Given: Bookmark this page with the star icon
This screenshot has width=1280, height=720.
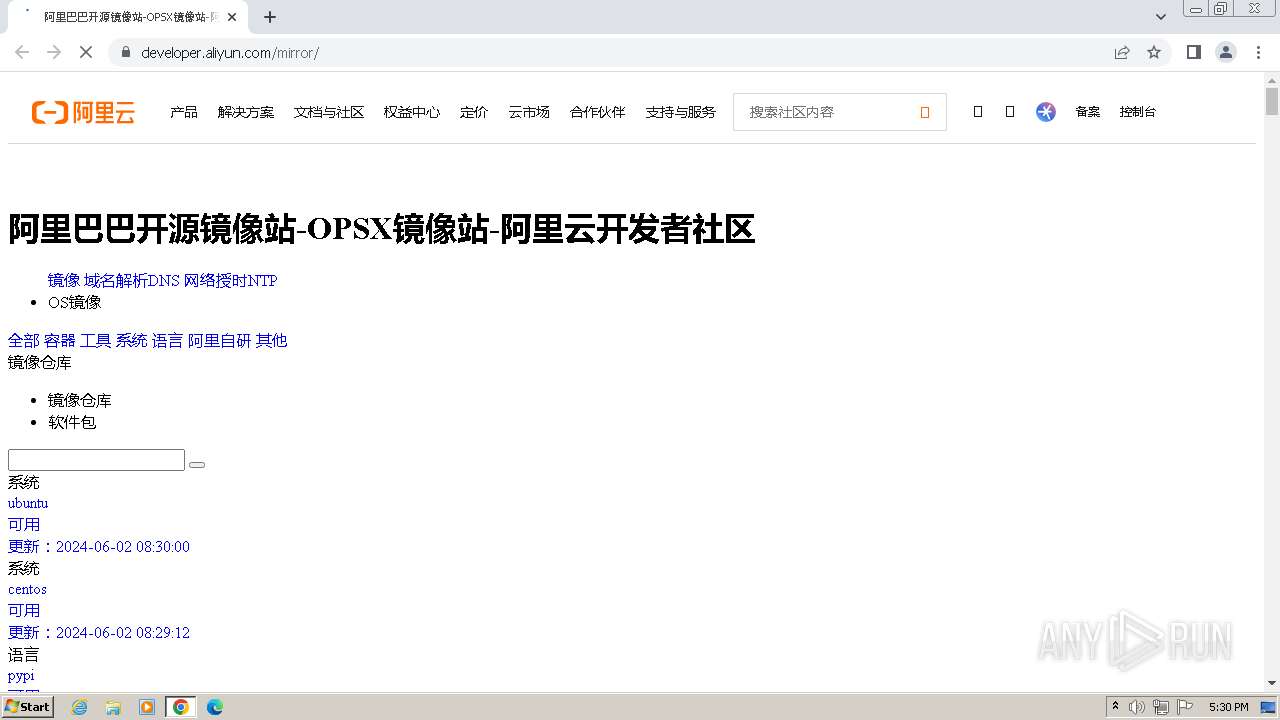Looking at the screenshot, I should 1154,52.
